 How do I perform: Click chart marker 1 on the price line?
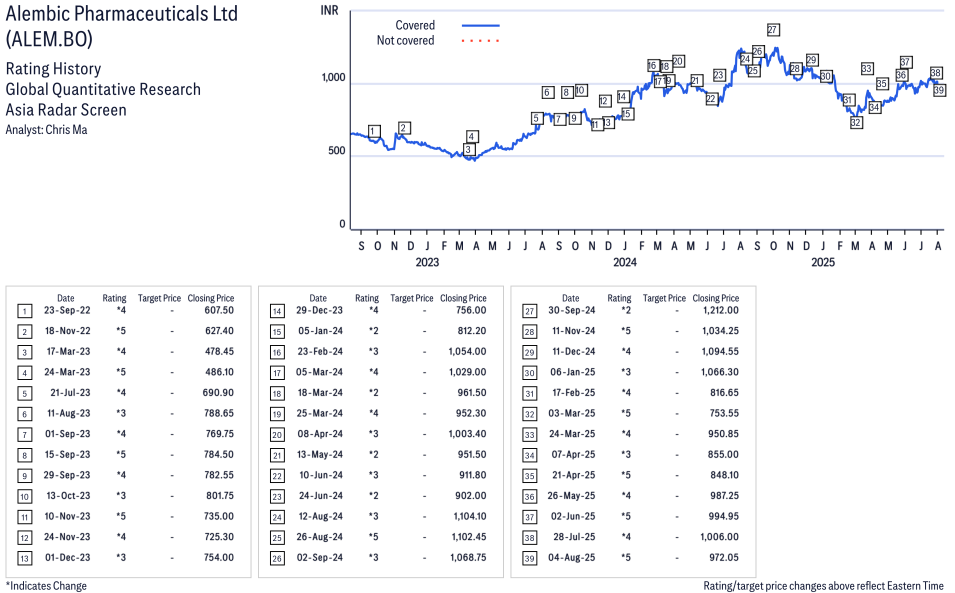(x=374, y=131)
